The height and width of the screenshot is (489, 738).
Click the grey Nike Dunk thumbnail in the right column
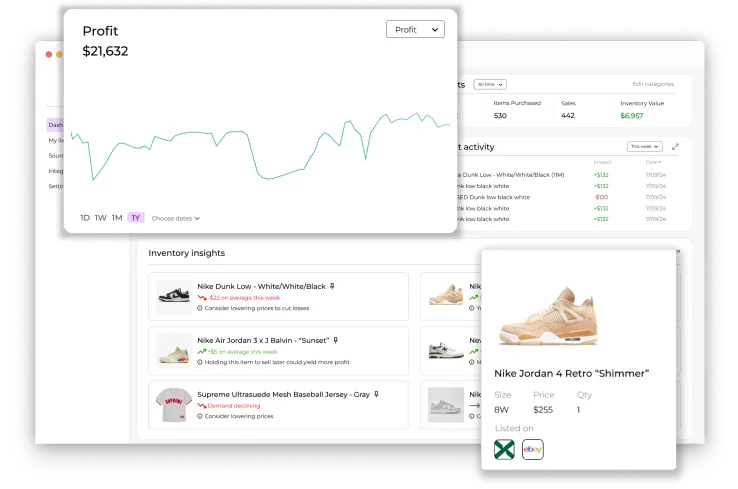pyautogui.click(x=446, y=405)
